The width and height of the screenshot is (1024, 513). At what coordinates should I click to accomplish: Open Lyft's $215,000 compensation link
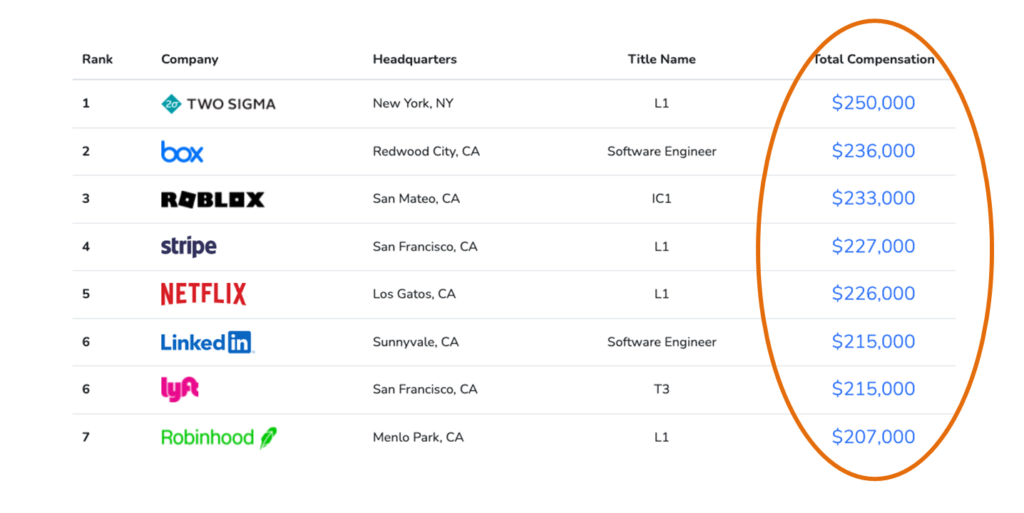click(873, 388)
